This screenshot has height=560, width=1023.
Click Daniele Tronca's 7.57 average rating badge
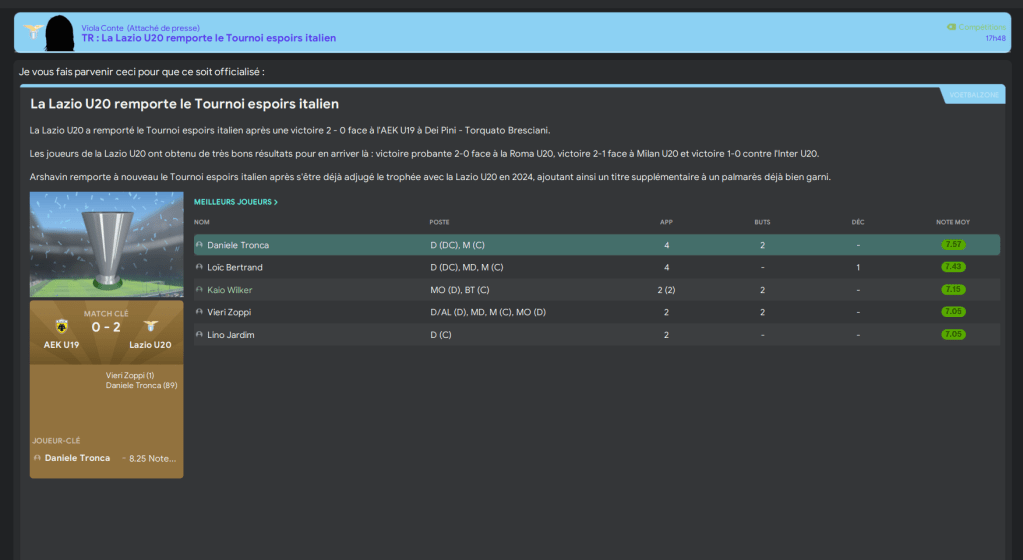coord(952,245)
